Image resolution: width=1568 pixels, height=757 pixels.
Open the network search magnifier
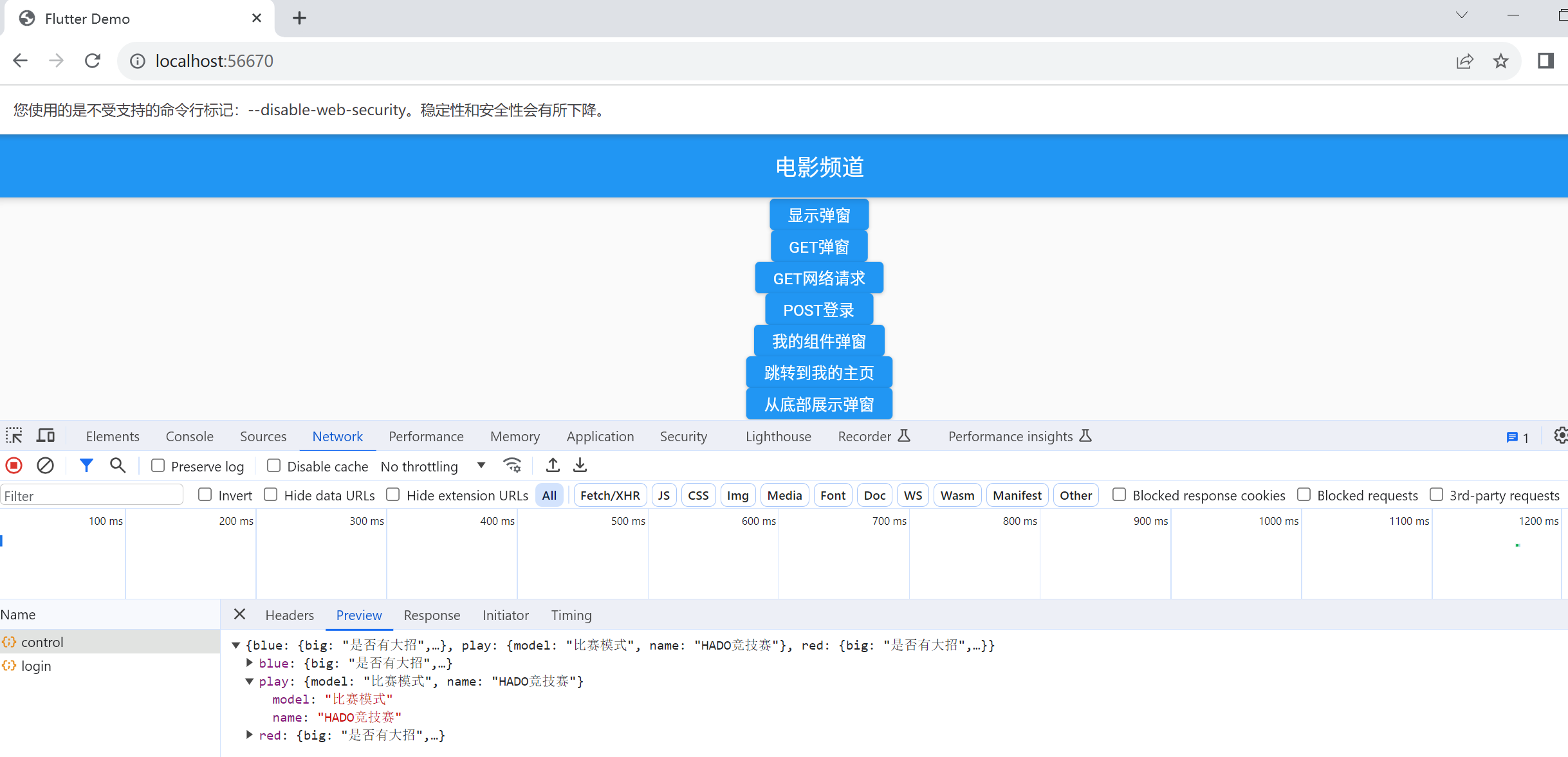[117, 466]
